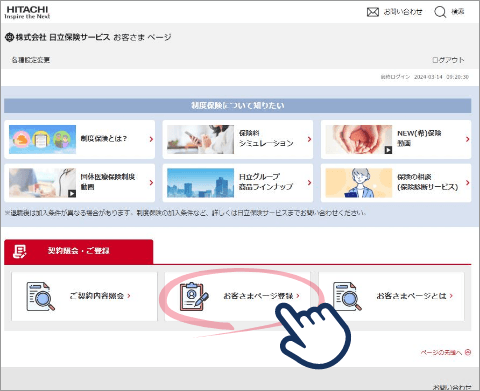Click the chevron on 保険の相談 card
This screenshot has width=480, height=391.
(467, 183)
